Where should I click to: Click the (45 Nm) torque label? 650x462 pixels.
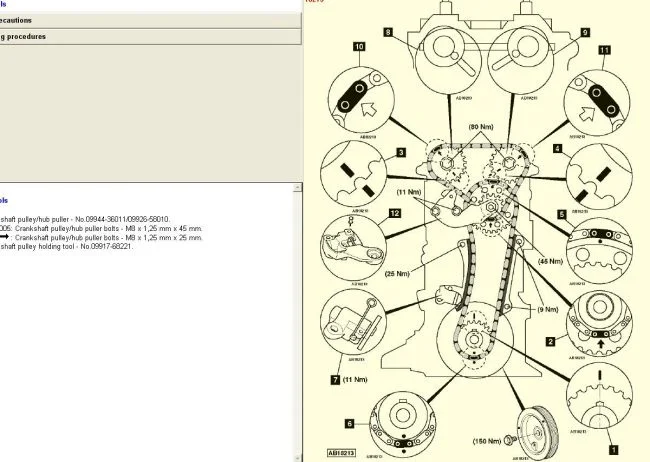coord(551,260)
